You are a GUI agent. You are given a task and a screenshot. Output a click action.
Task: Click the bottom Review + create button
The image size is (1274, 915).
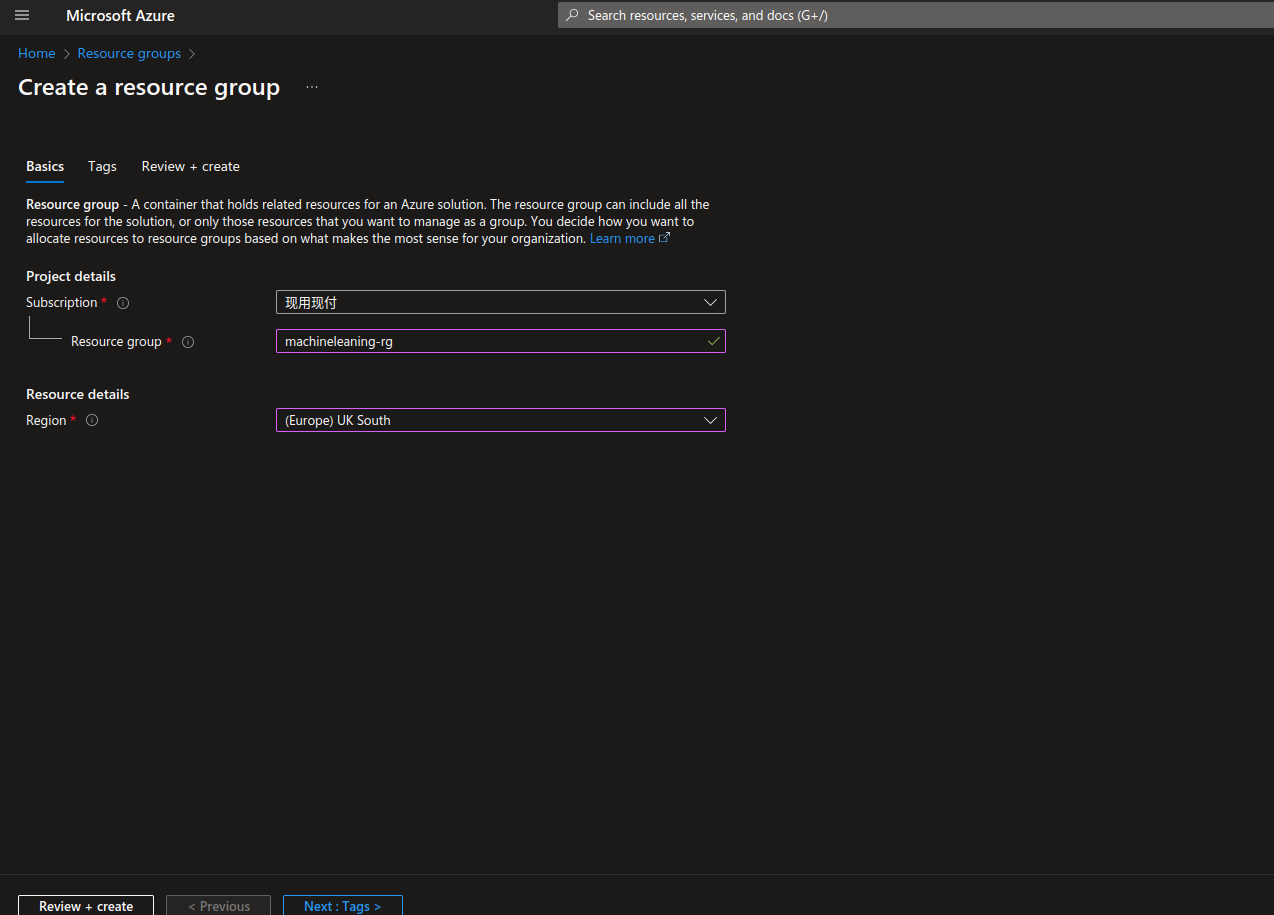point(86,906)
